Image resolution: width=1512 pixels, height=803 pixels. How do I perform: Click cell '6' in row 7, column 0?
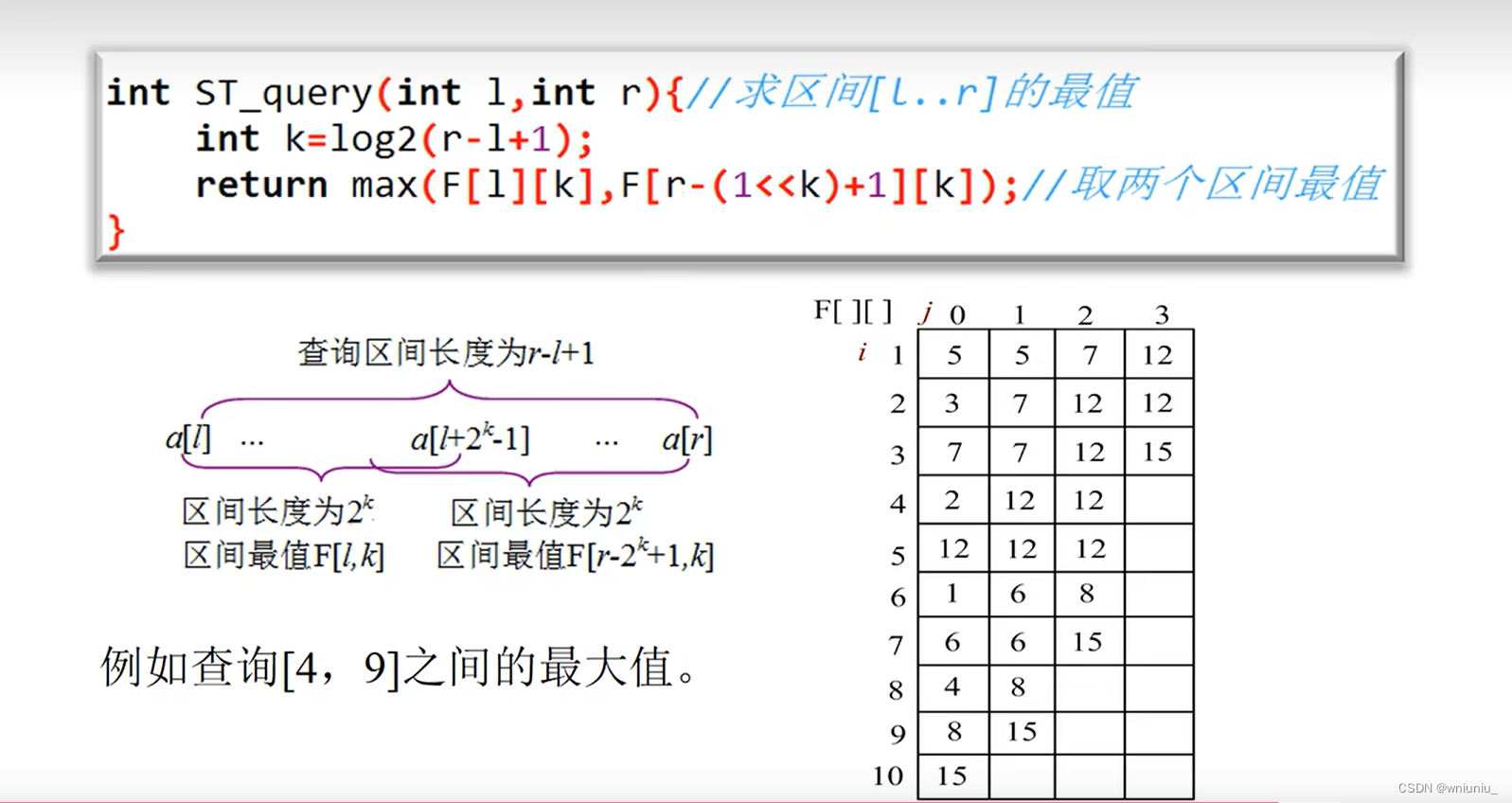tap(953, 642)
